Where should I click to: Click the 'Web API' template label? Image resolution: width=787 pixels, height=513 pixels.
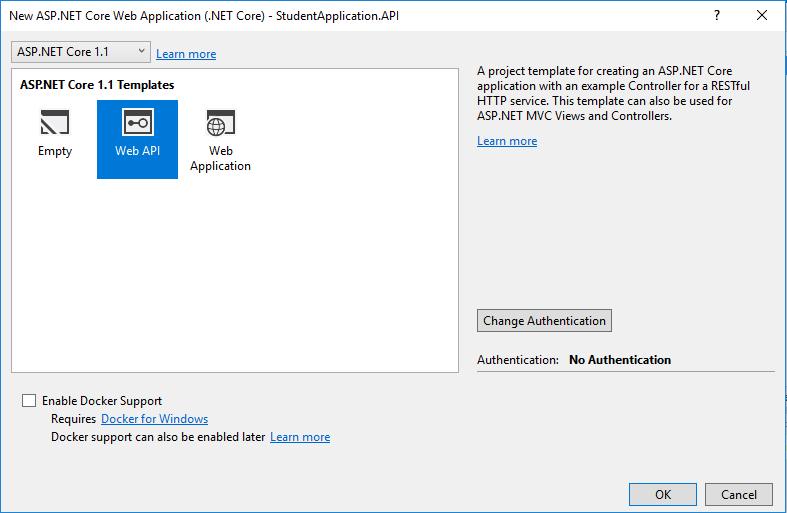tap(138, 151)
